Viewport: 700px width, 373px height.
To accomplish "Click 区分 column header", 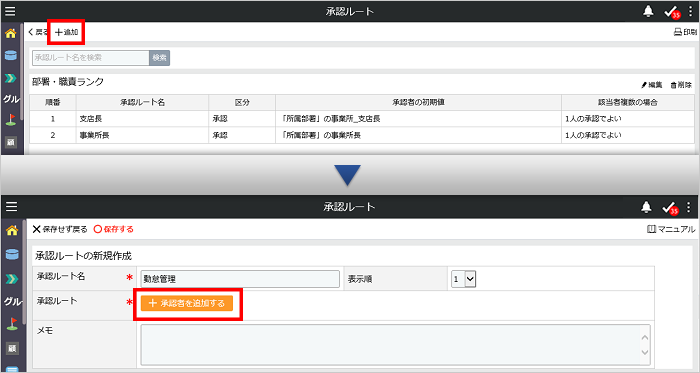I will coord(242,103).
